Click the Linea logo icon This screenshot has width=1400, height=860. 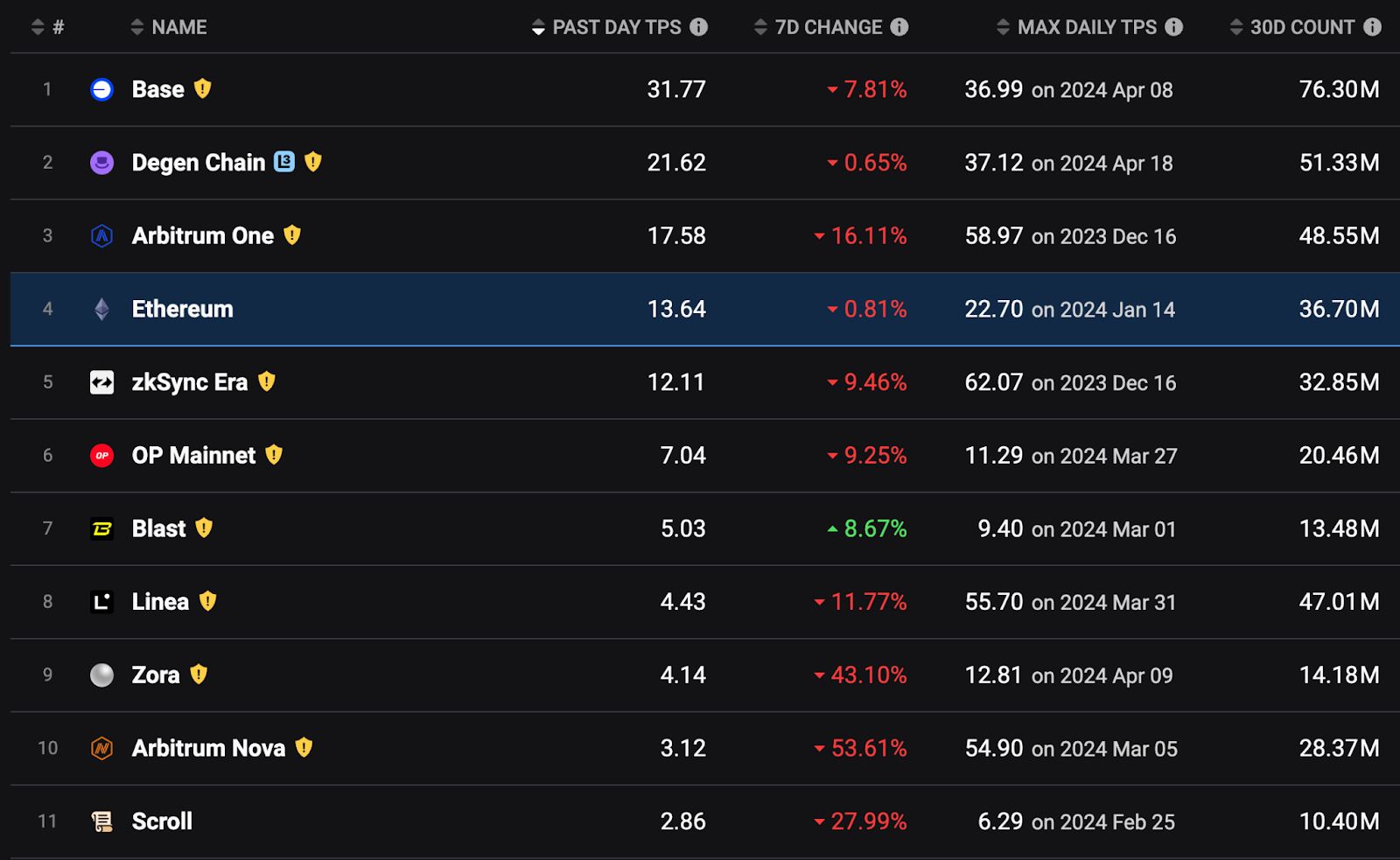[x=101, y=602]
